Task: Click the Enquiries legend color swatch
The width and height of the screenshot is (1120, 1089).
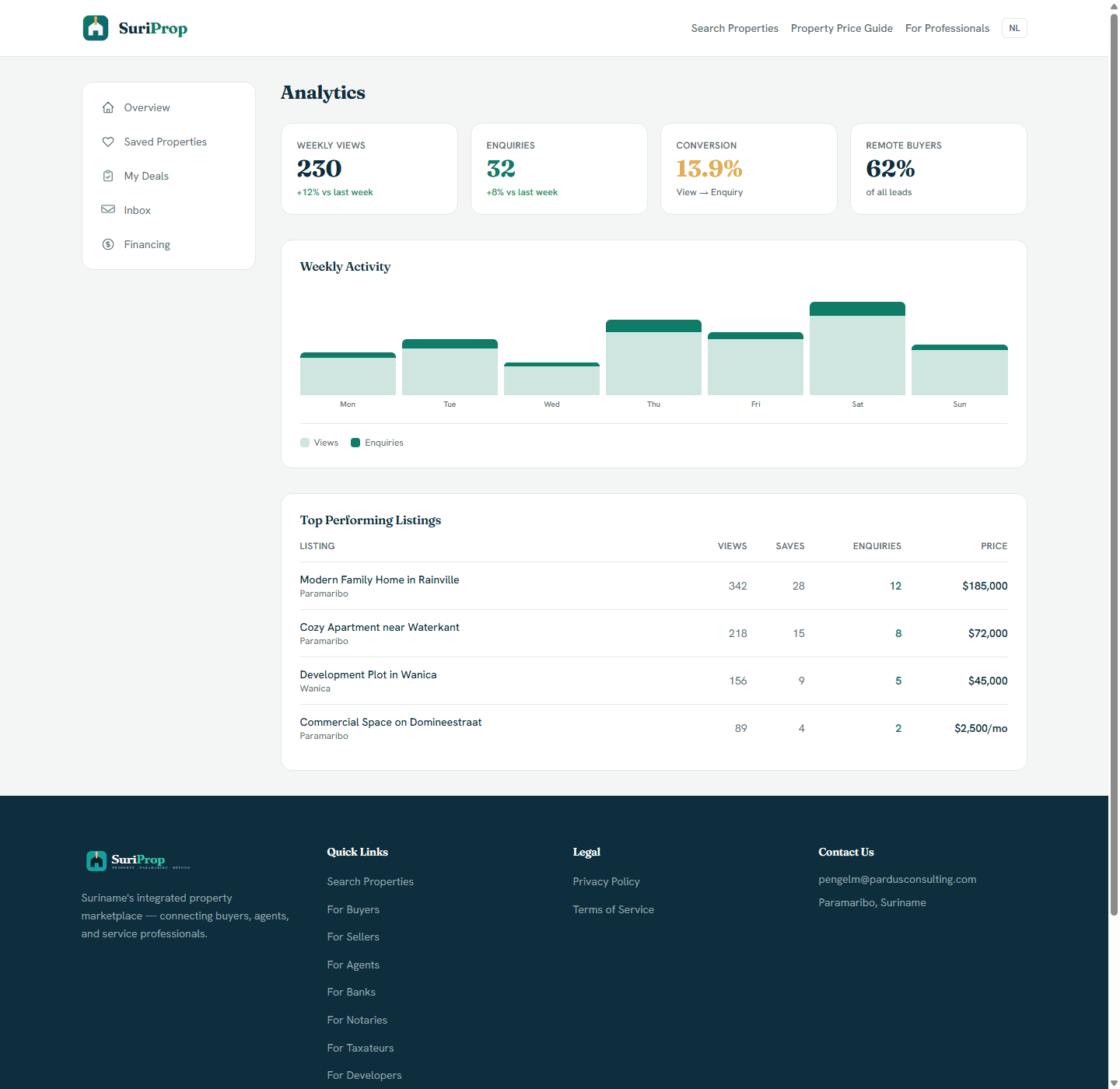Action: click(x=355, y=443)
